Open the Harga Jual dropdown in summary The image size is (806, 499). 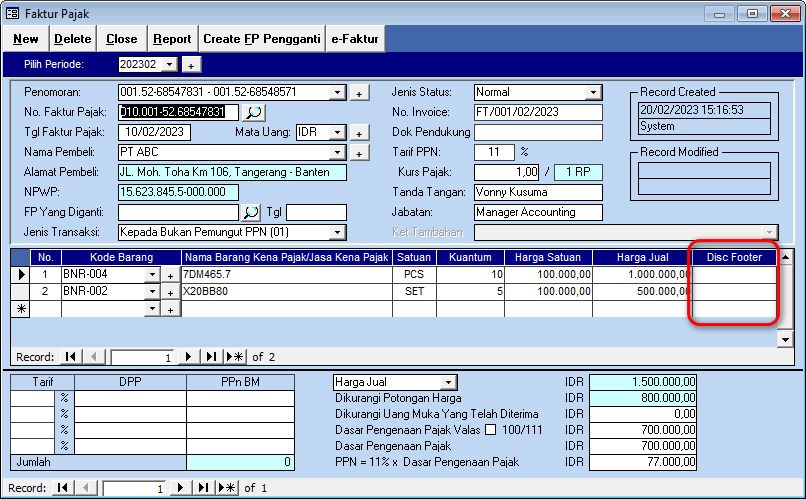pos(448,382)
